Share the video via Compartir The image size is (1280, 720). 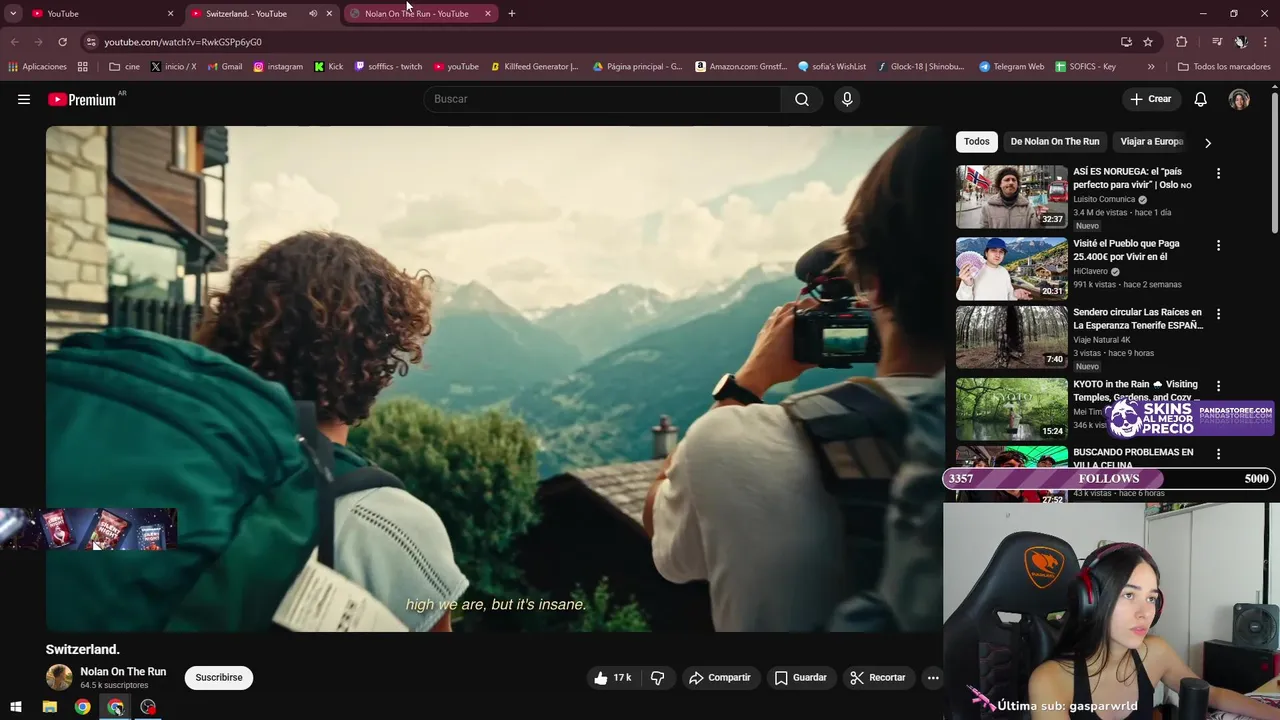click(x=719, y=677)
